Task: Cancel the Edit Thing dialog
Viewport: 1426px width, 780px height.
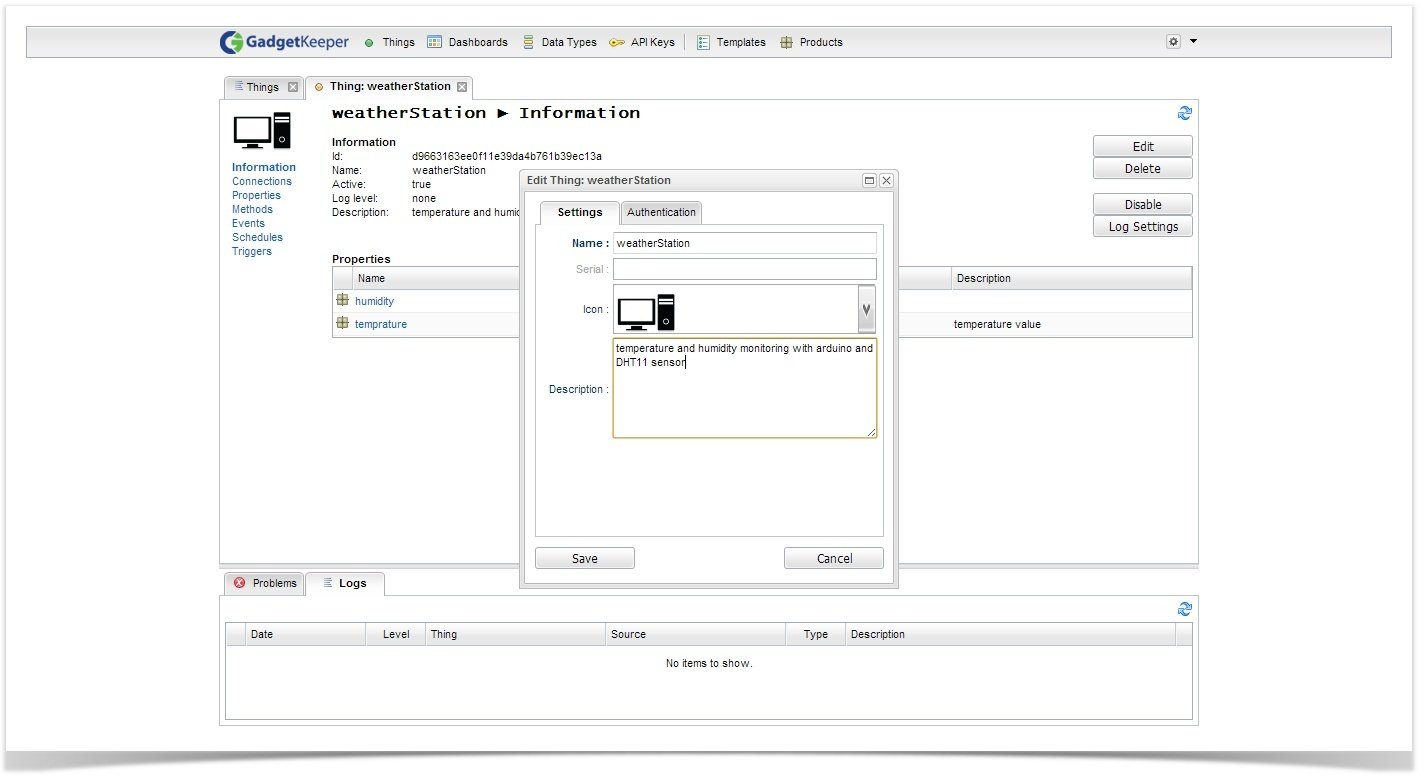Action: [x=834, y=558]
